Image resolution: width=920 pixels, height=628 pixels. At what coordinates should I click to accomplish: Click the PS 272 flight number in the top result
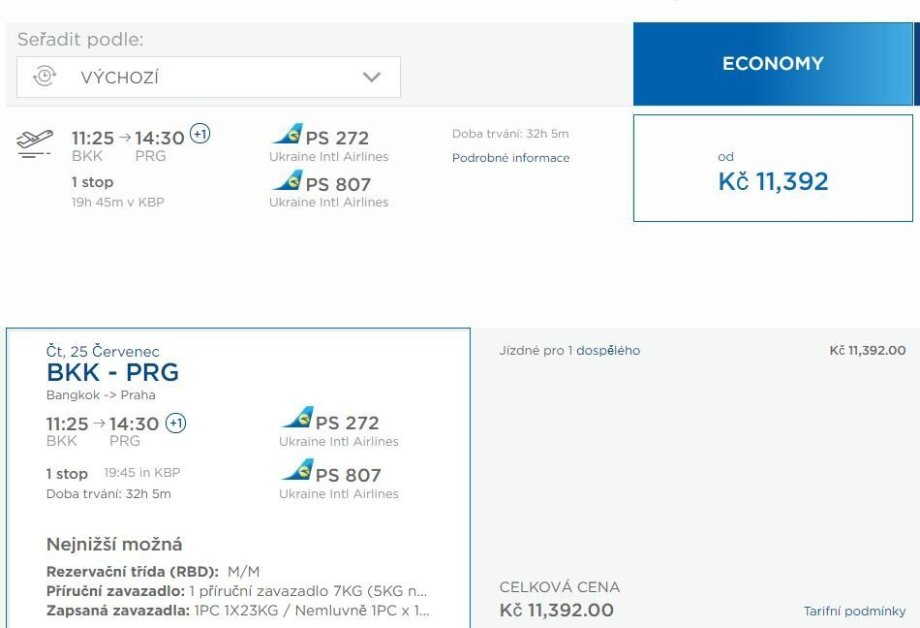point(337,138)
